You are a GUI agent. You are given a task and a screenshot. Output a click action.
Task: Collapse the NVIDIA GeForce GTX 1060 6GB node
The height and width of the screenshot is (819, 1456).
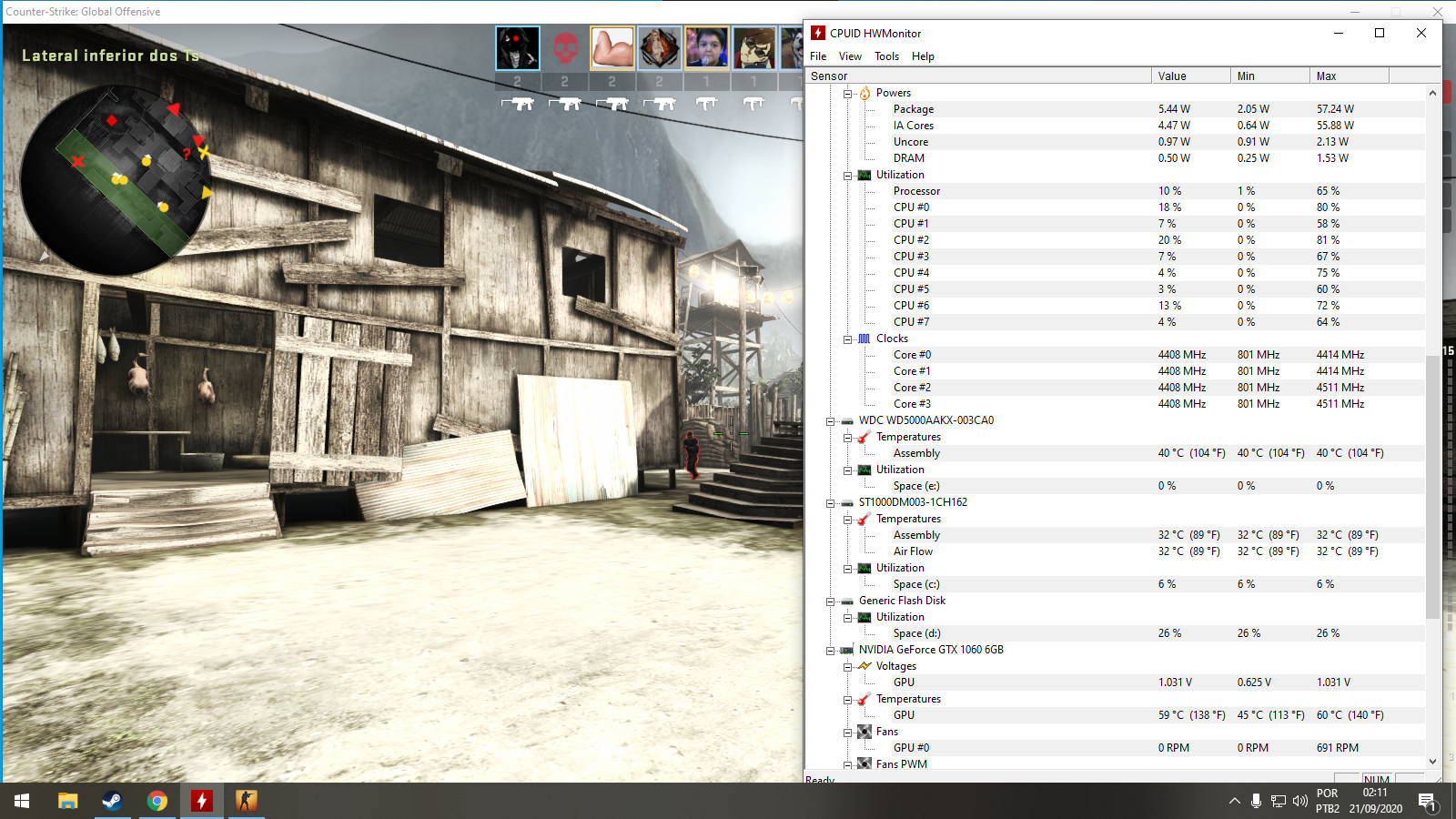[x=830, y=650]
